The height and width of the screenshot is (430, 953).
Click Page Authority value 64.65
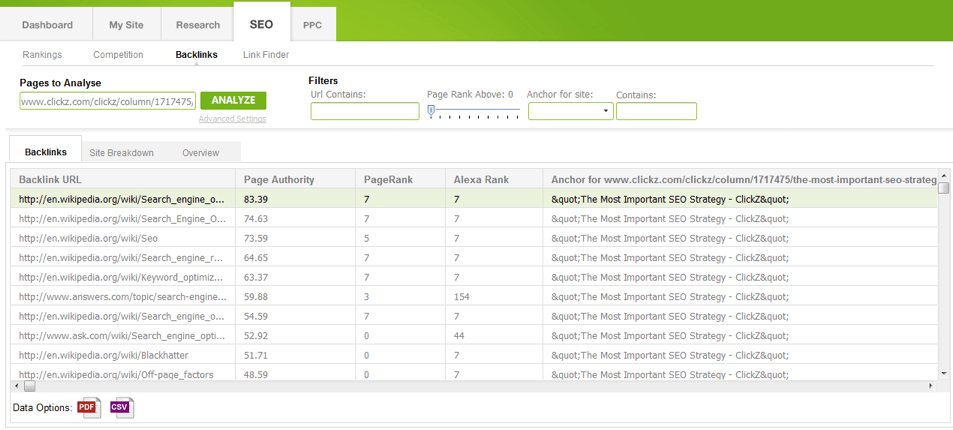(256, 257)
